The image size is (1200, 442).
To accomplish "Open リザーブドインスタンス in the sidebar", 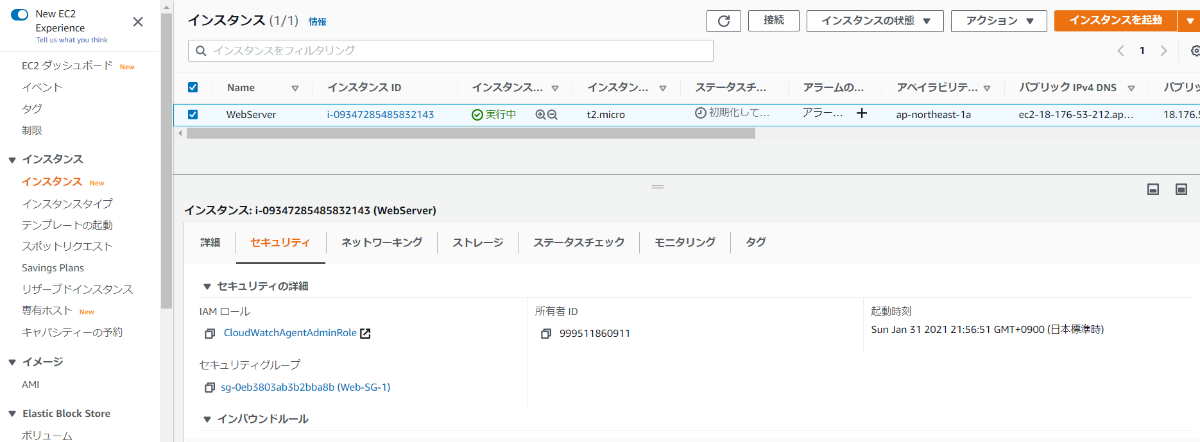I will point(77,289).
